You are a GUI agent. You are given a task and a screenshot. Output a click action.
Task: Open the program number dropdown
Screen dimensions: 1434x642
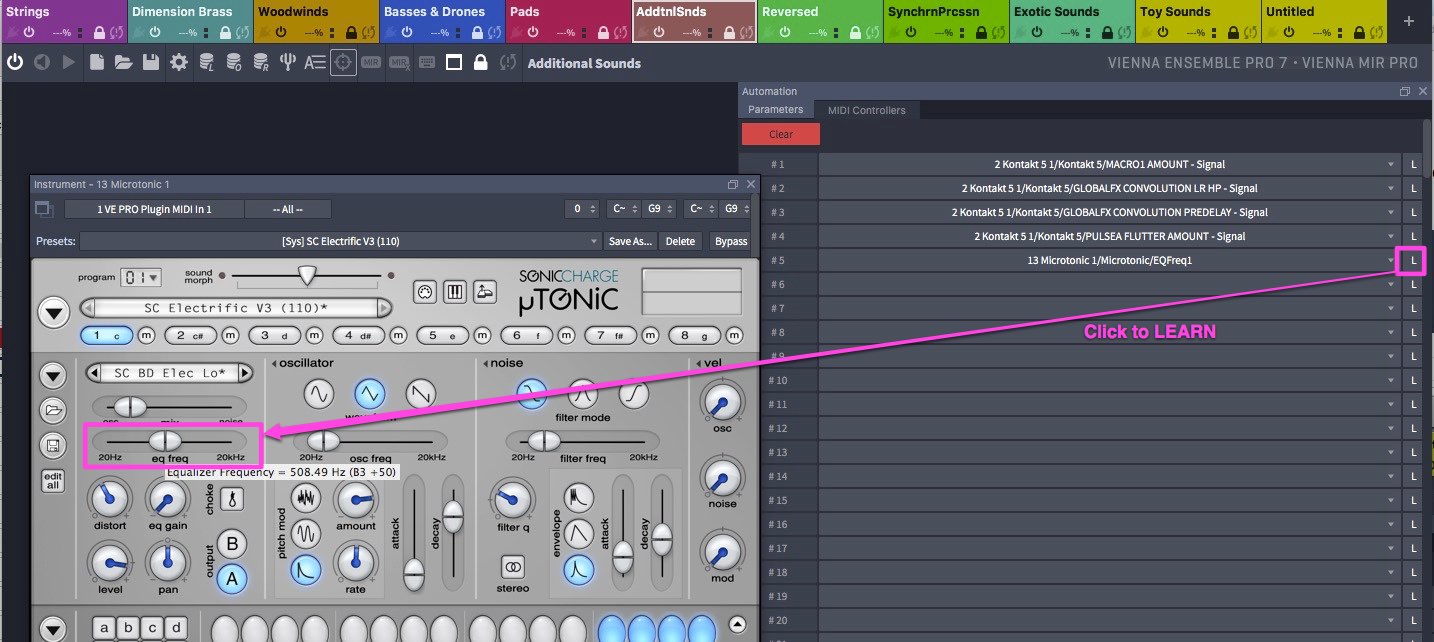point(141,277)
